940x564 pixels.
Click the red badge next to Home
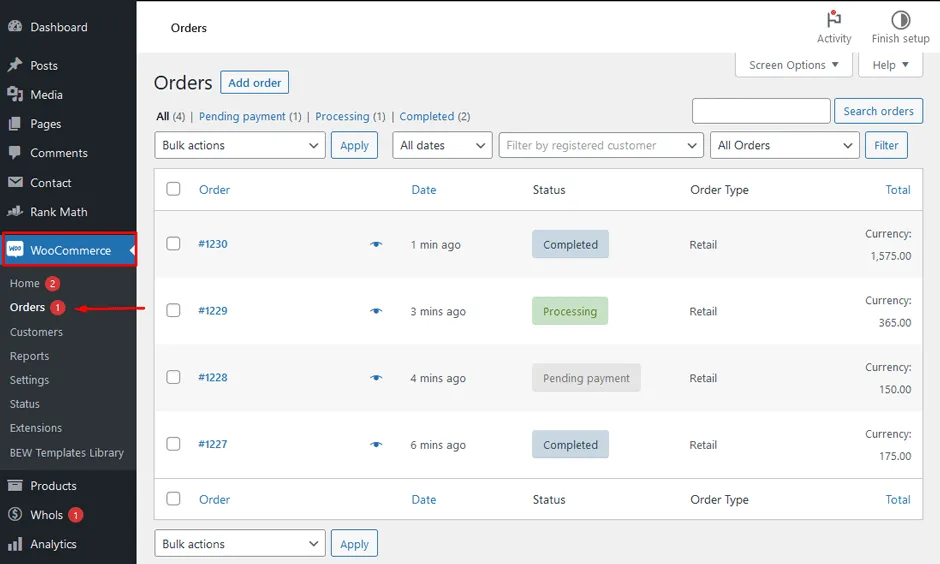(53, 283)
